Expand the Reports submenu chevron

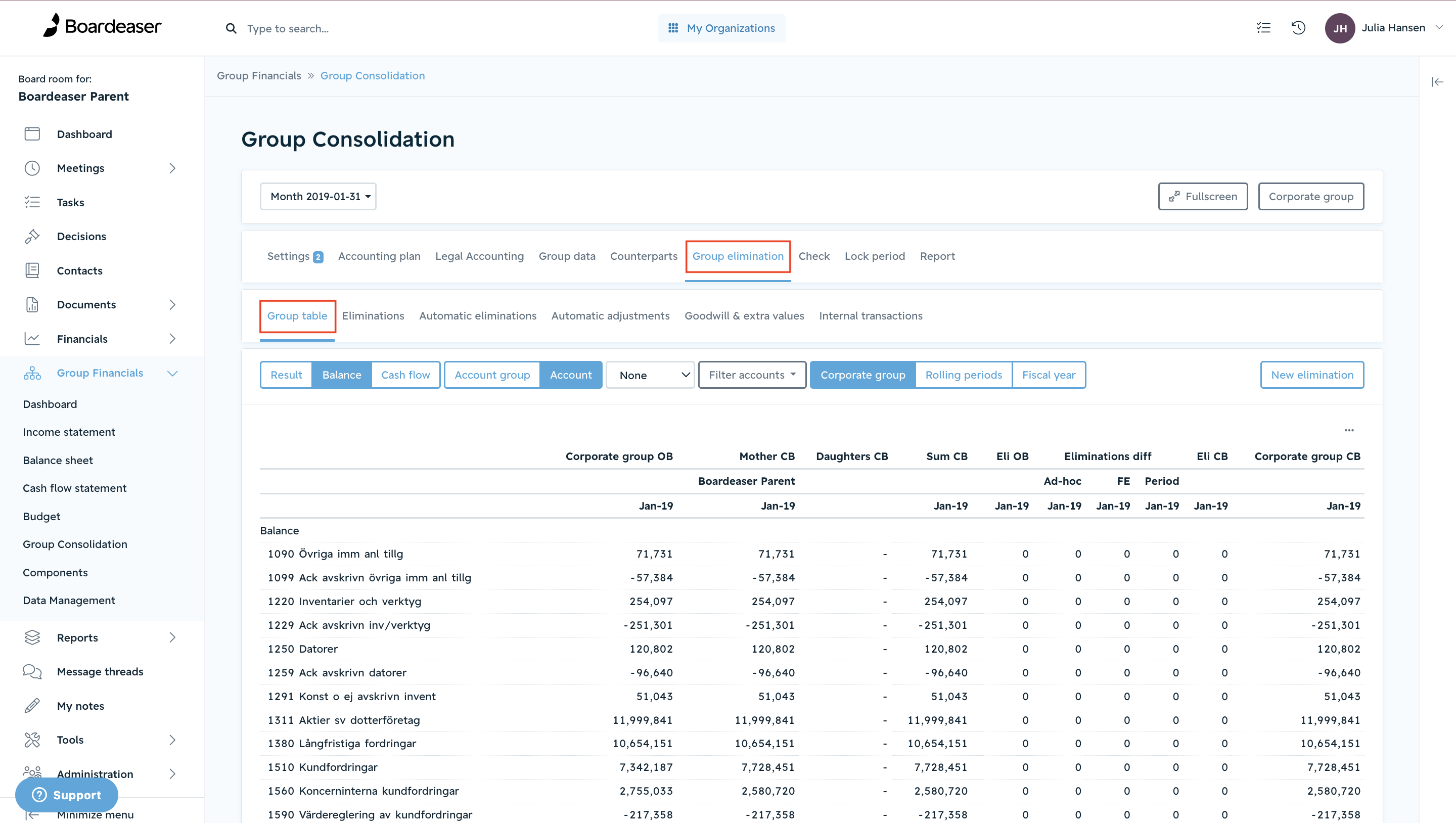[172, 637]
